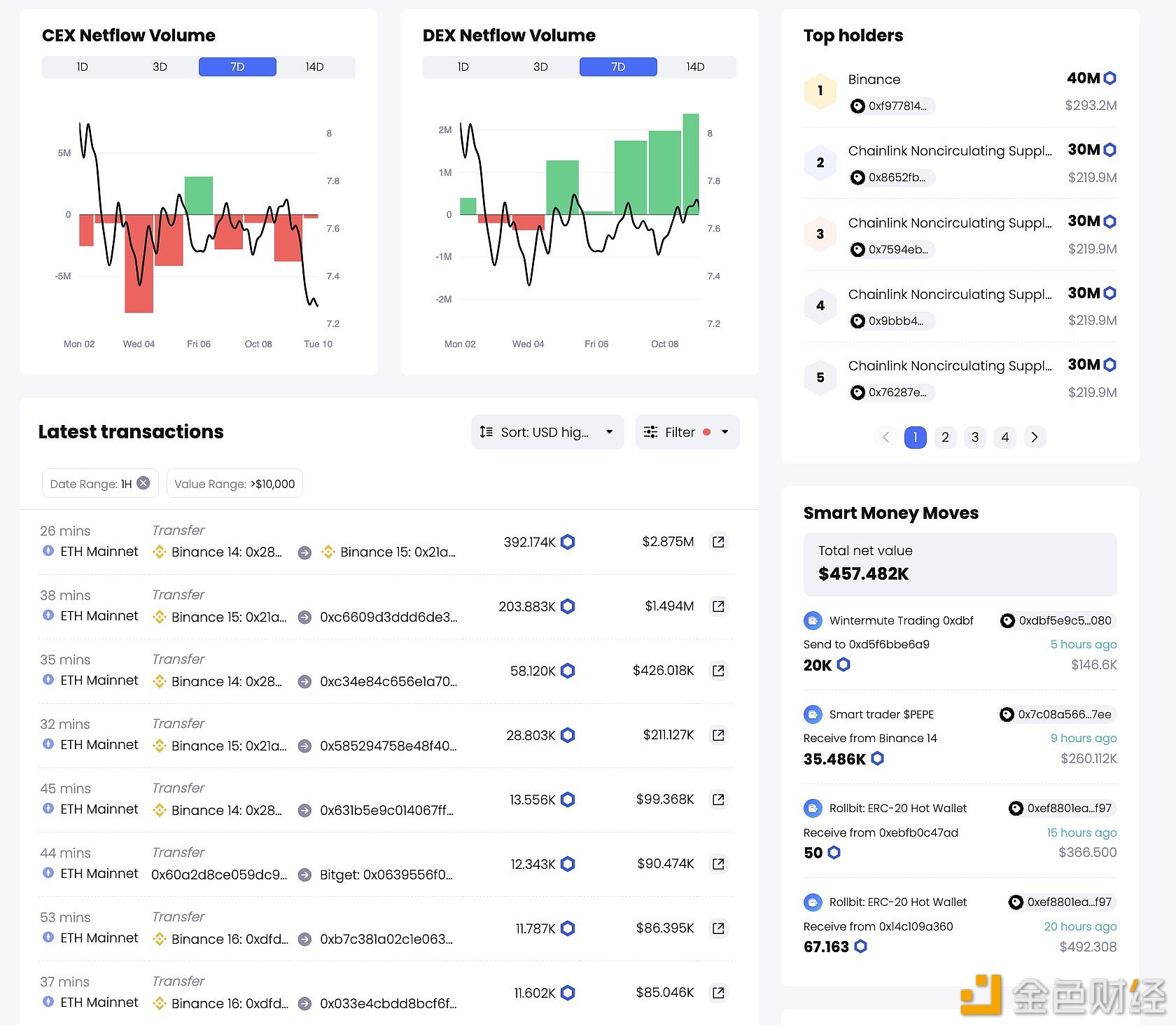The height and width of the screenshot is (1025, 1176).
Task: Click the green CEX netflow bar at Fri 06
Action: point(199,195)
